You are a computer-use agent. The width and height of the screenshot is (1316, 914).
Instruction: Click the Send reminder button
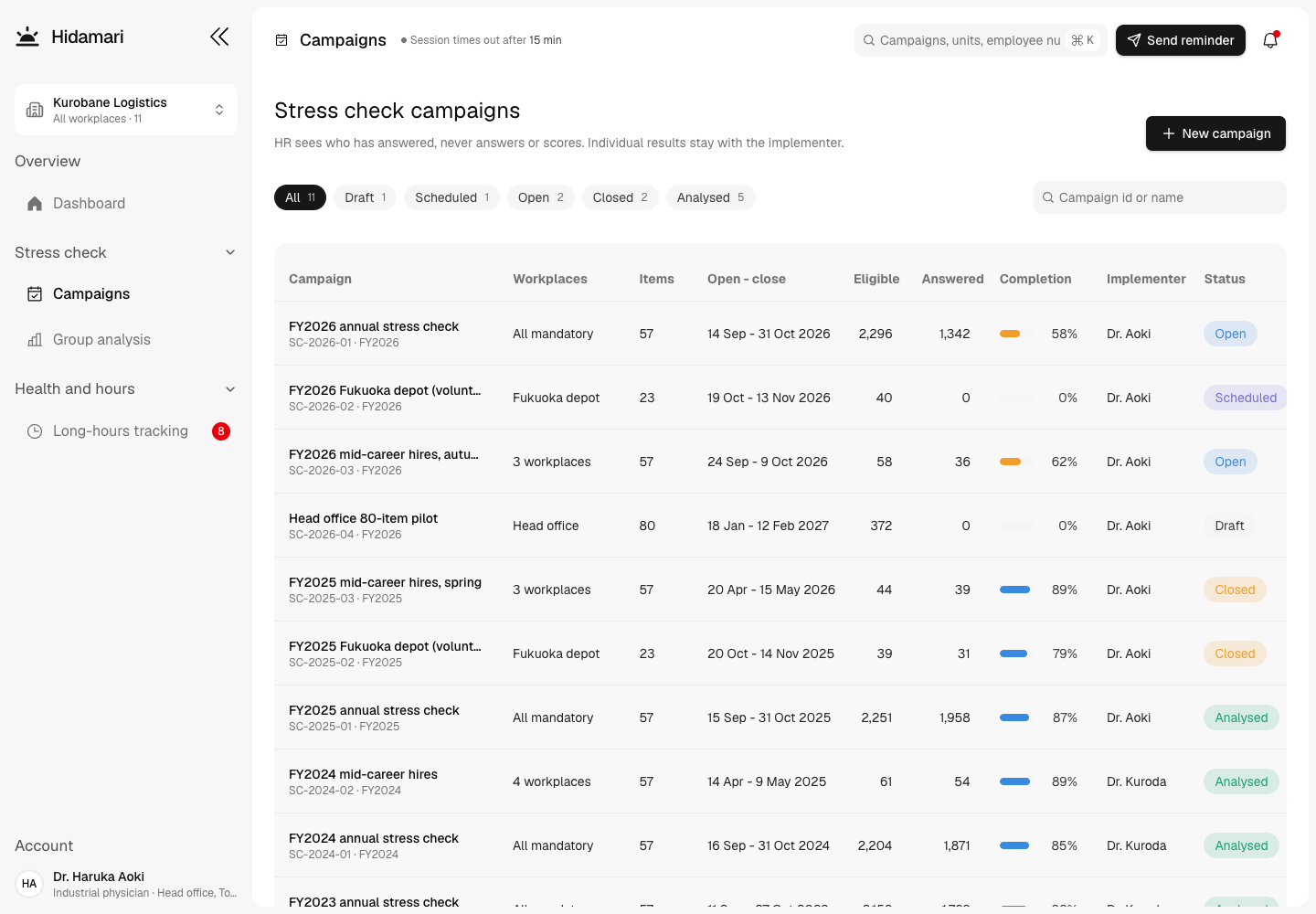click(x=1180, y=40)
